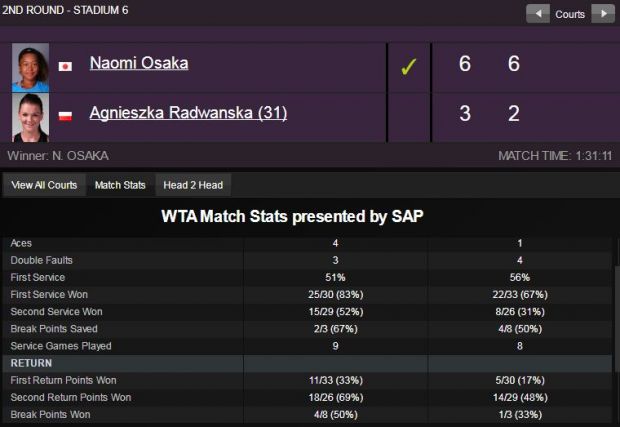Go to previous court with left arrow
Screen dimensions: 620x427
(538, 14)
